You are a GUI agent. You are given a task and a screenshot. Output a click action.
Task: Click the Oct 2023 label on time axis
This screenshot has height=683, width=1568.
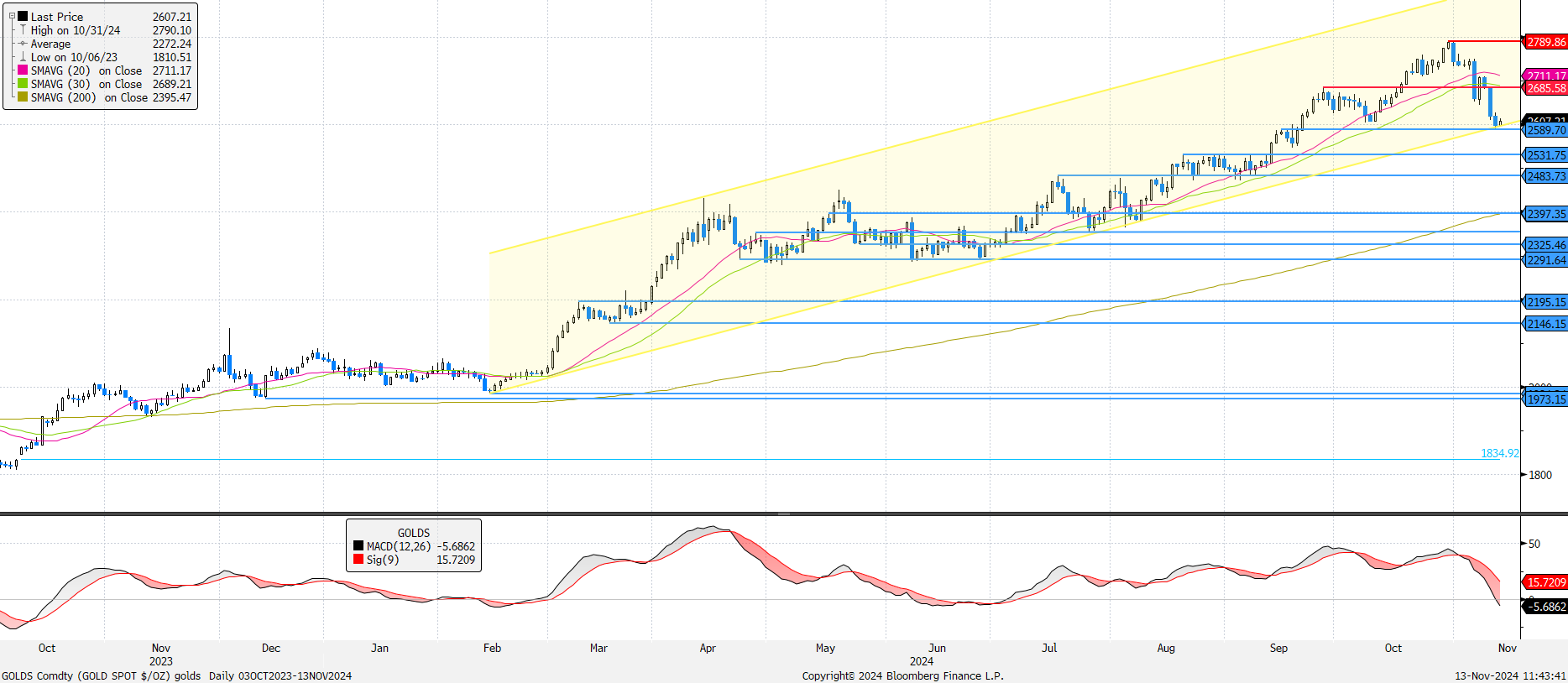[x=47, y=648]
